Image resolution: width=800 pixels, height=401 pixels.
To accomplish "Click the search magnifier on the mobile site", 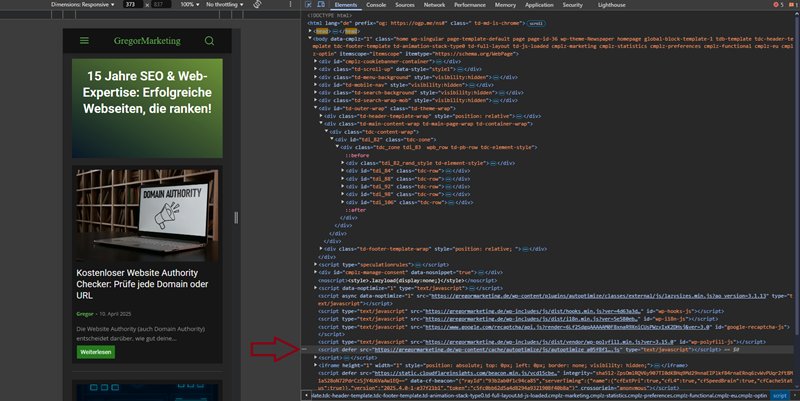I will (x=209, y=41).
